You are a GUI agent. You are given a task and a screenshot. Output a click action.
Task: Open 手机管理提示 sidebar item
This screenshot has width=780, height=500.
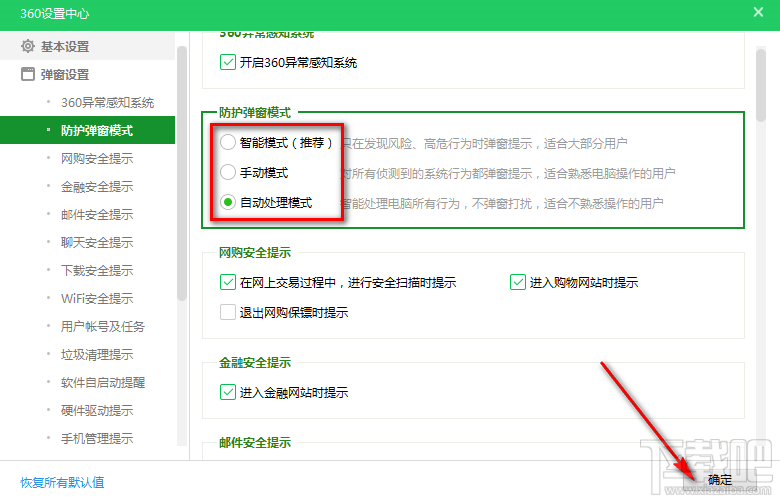tap(97, 438)
